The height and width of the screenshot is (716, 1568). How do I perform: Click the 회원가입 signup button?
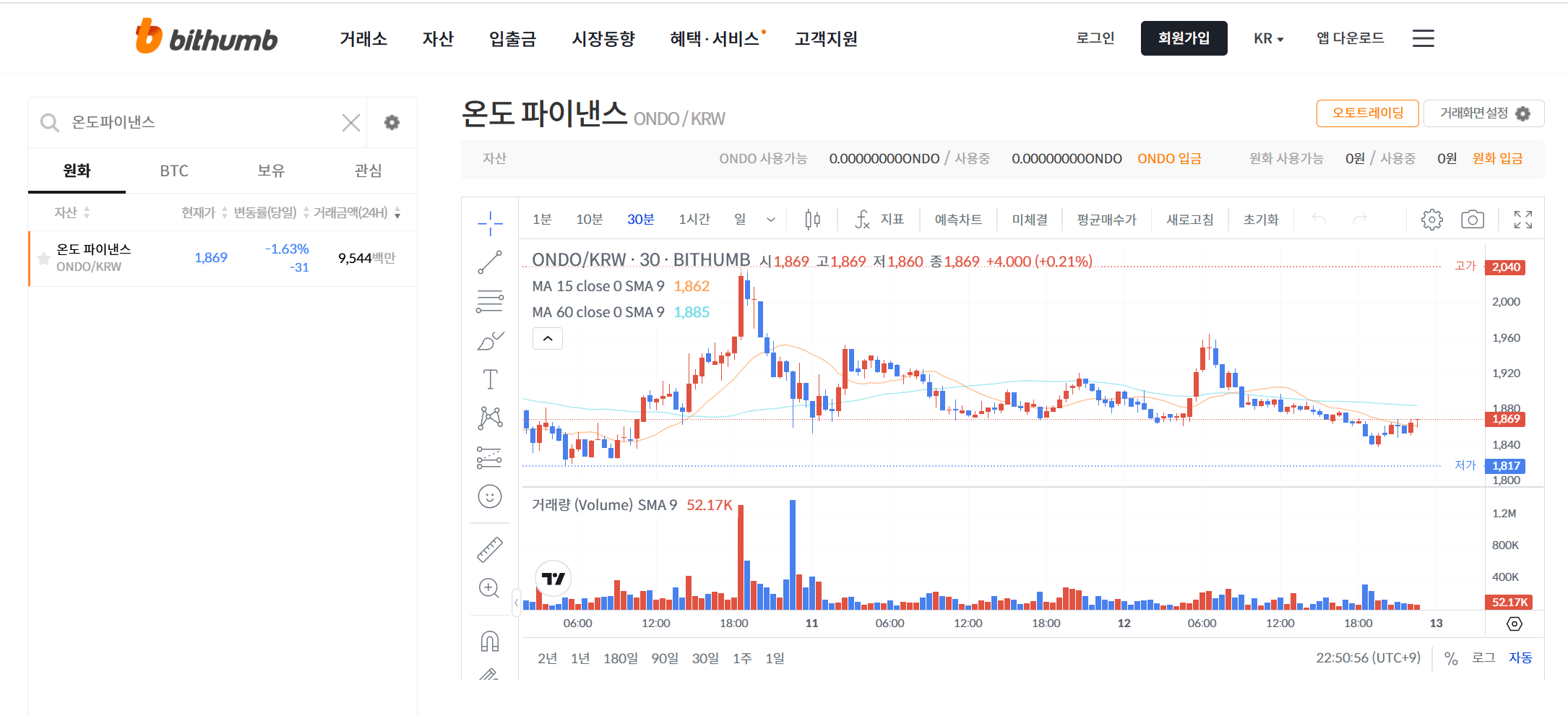point(1184,38)
